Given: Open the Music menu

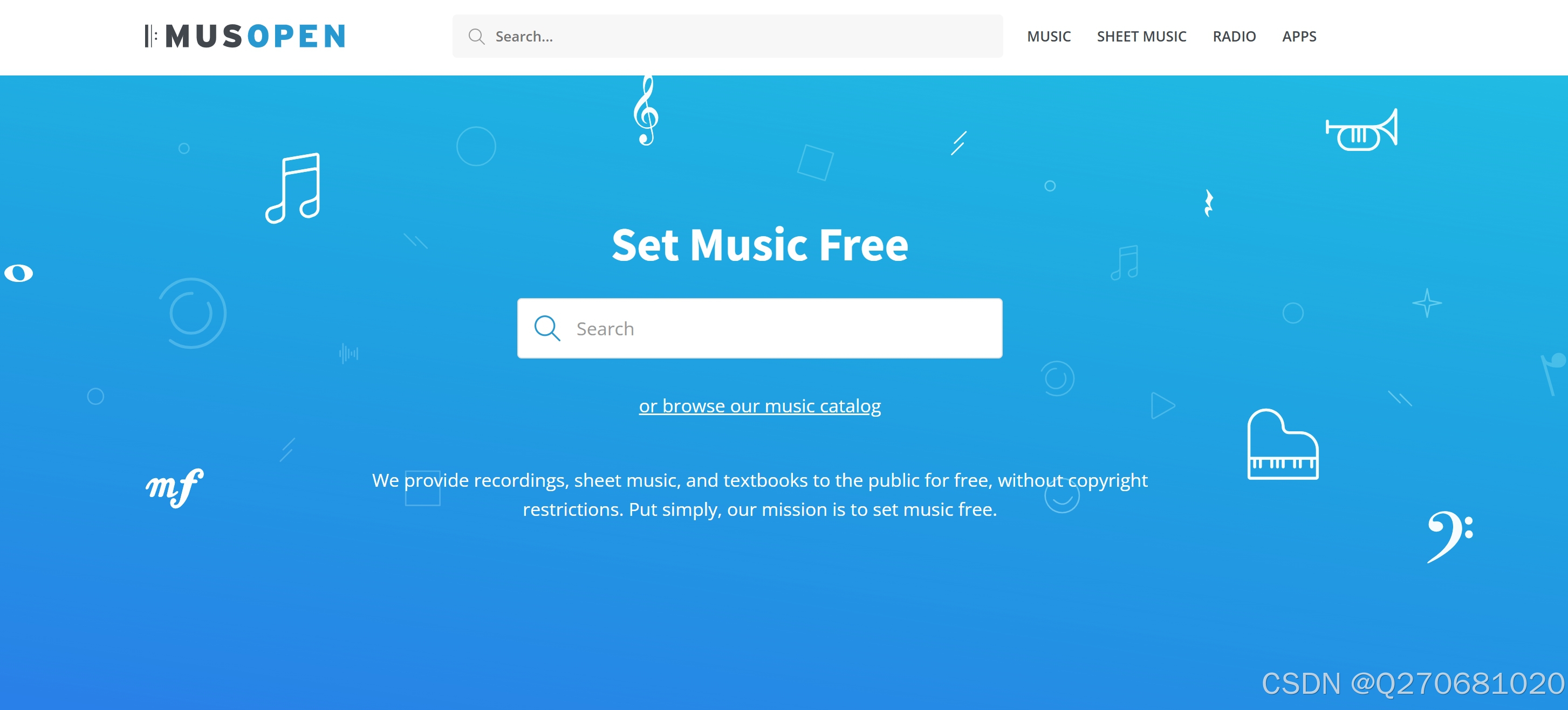Looking at the screenshot, I should (1048, 37).
